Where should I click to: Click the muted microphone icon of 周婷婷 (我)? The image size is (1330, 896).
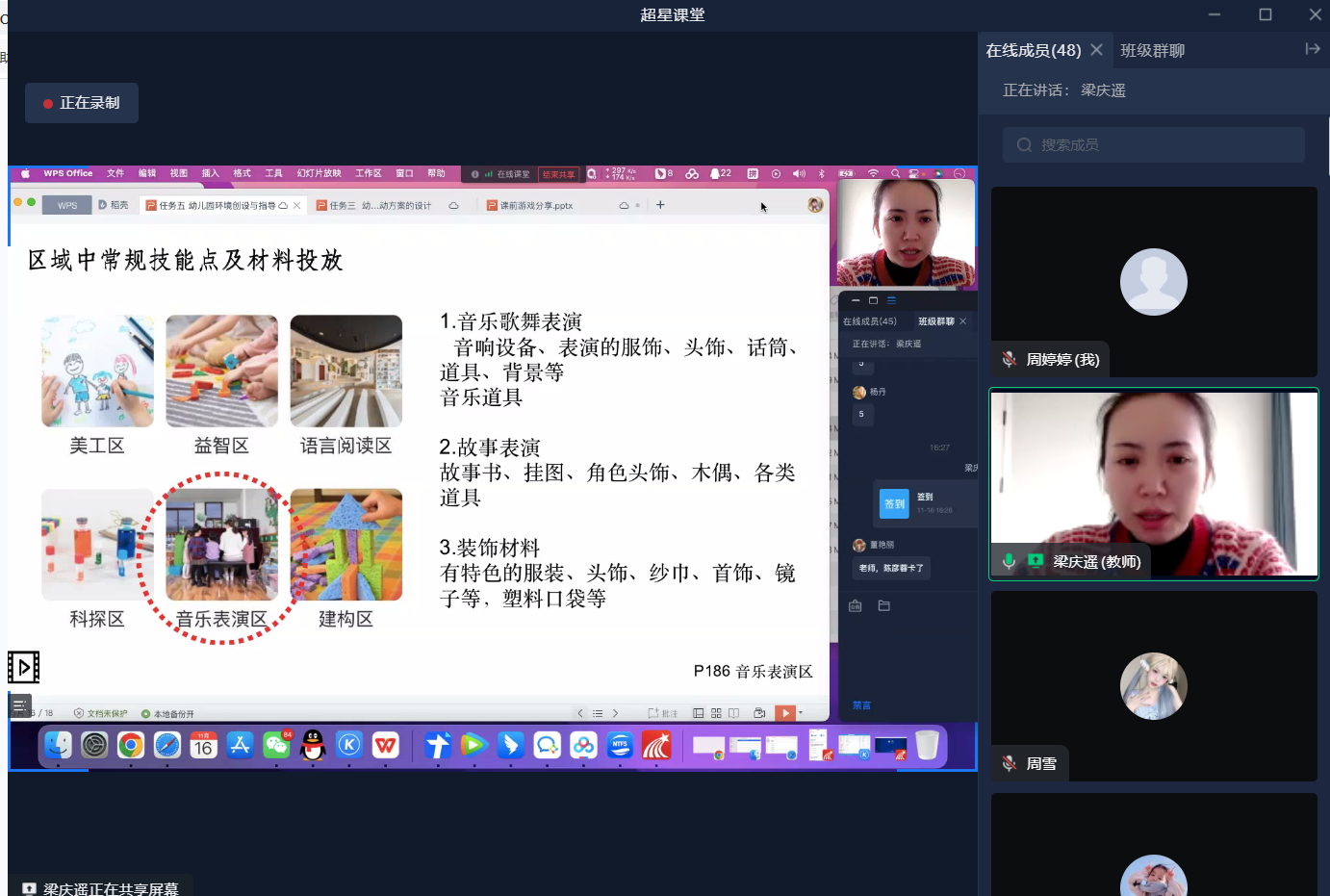point(1009,359)
